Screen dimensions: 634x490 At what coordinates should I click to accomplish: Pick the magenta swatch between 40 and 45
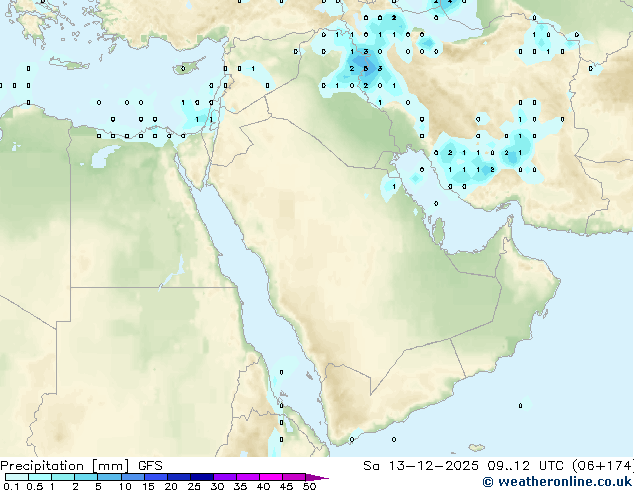coord(271,477)
